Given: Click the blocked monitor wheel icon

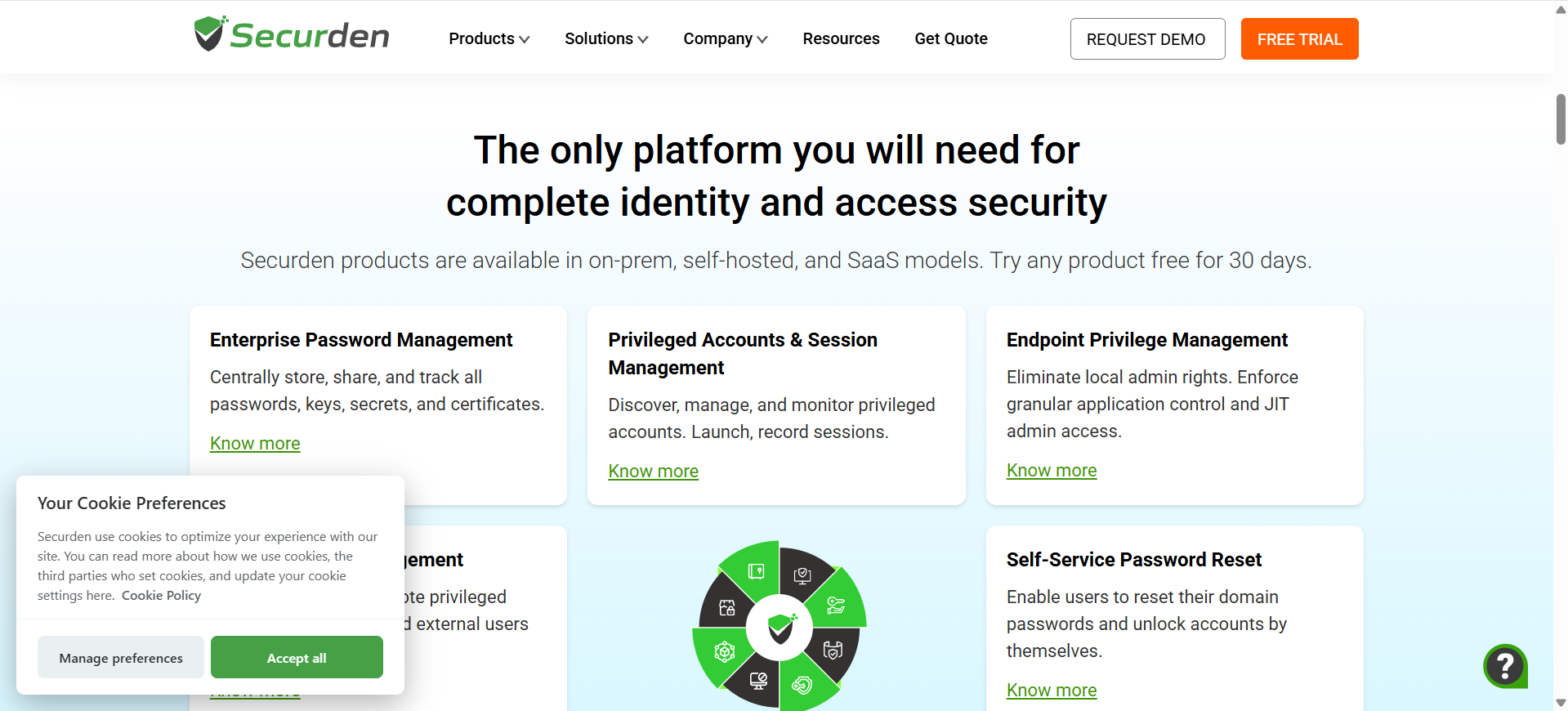Looking at the screenshot, I should [x=758, y=681].
